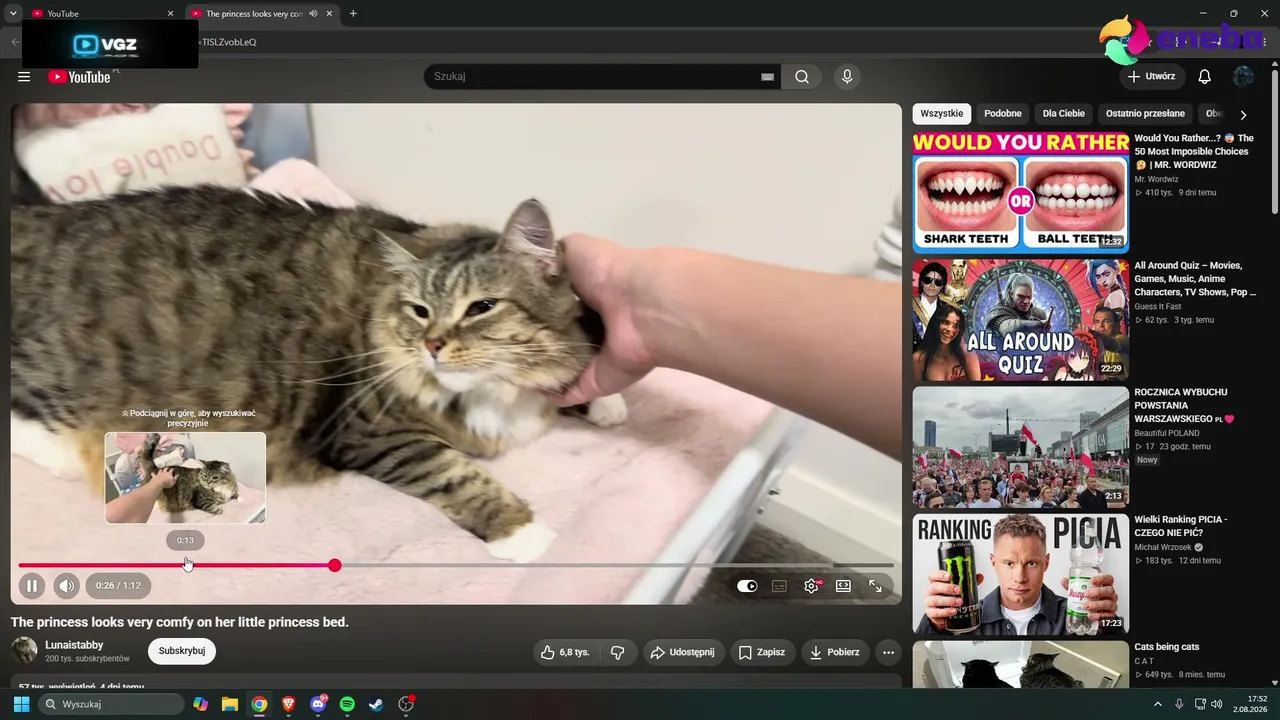This screenshot has width=1280, height=720.
Task: Switch to theater mode
Action: pyautogui.click(x=843, y=586)
